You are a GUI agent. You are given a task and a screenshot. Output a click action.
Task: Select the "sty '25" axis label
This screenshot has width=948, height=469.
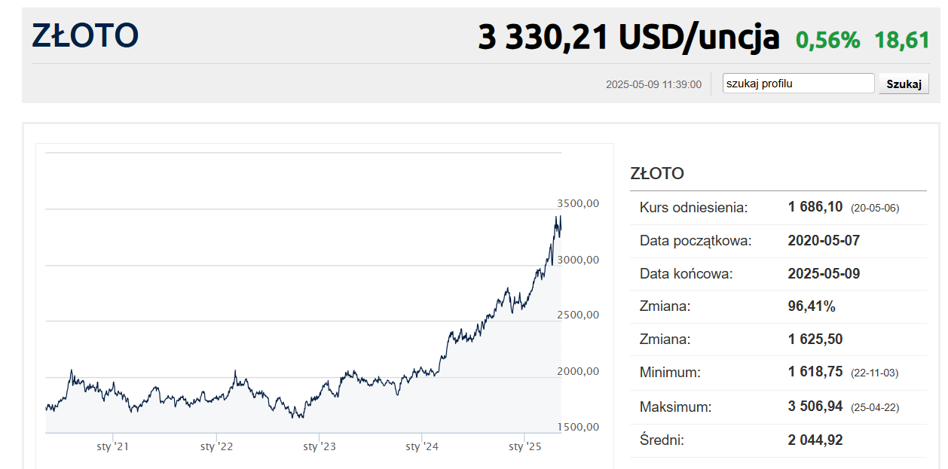pos(525,447)
